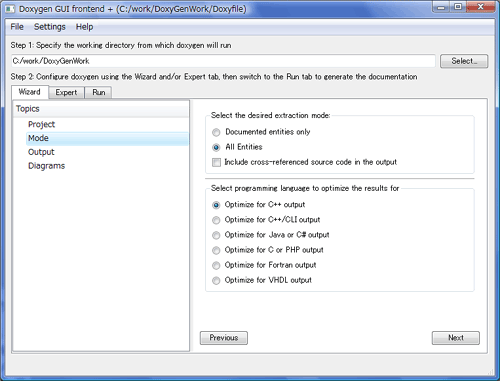
Task: Click the working directory path field
Action: click(x=223, y=61)
